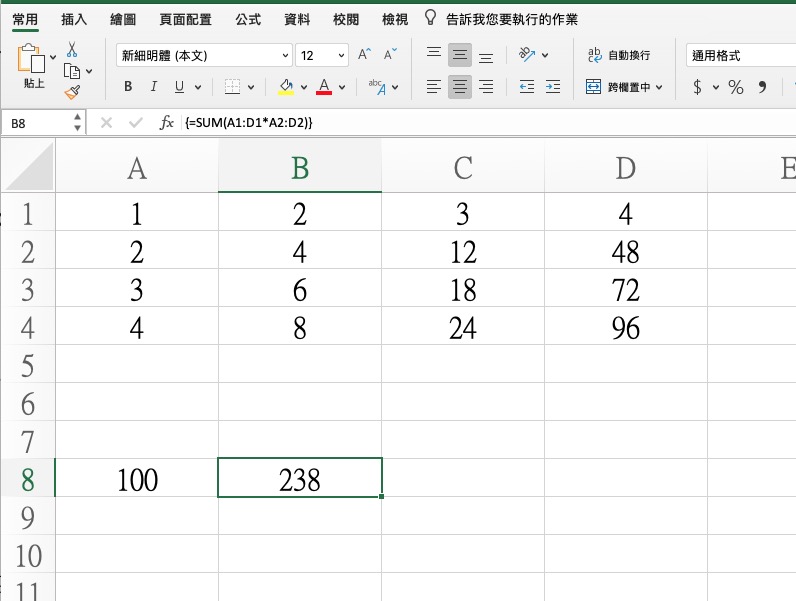This screenshot has height=601, width=796.
Task: Switch to the 資料 Data tab
Action: (x=297, y=19)
